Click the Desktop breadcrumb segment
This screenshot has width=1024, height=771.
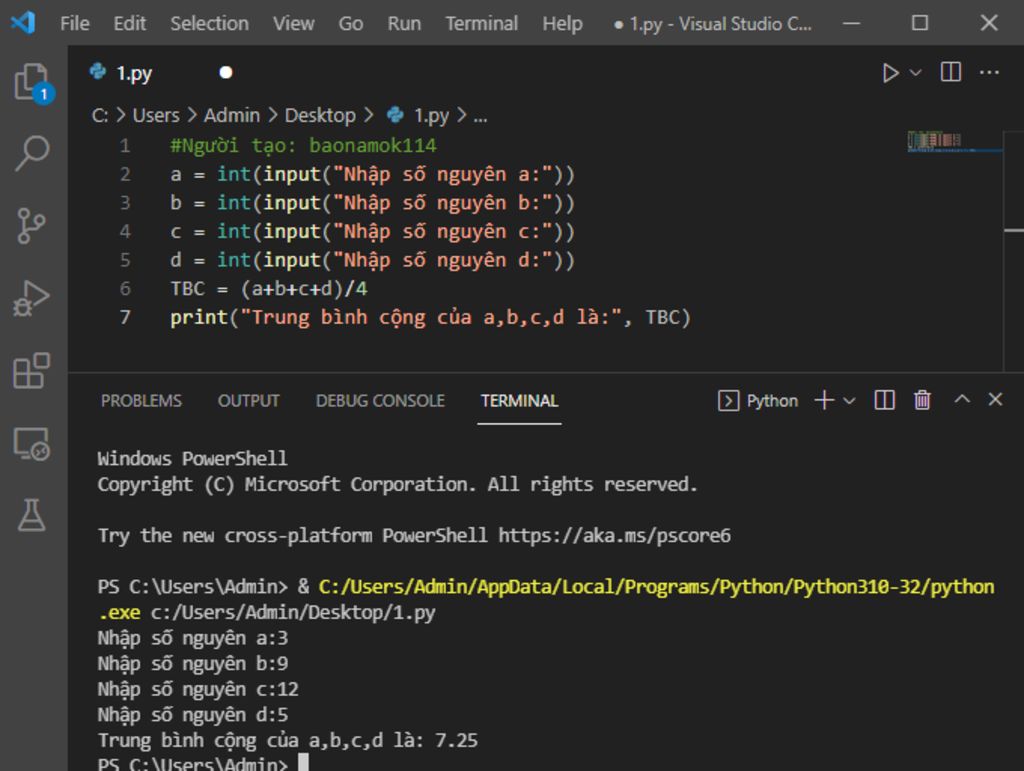pyautogui.click(x=320, y=116)
